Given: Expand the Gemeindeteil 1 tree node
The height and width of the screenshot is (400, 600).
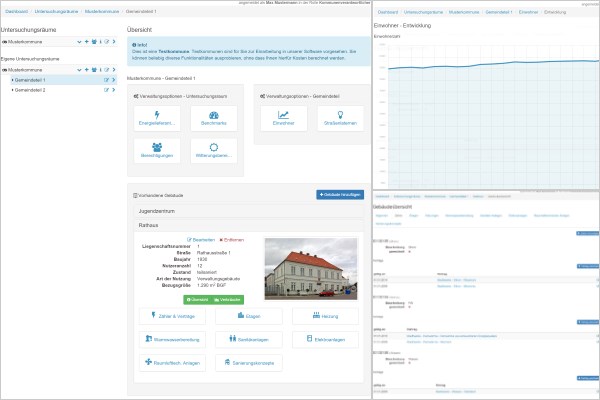Looking at the screenshot, I should [x=10, y=79].
